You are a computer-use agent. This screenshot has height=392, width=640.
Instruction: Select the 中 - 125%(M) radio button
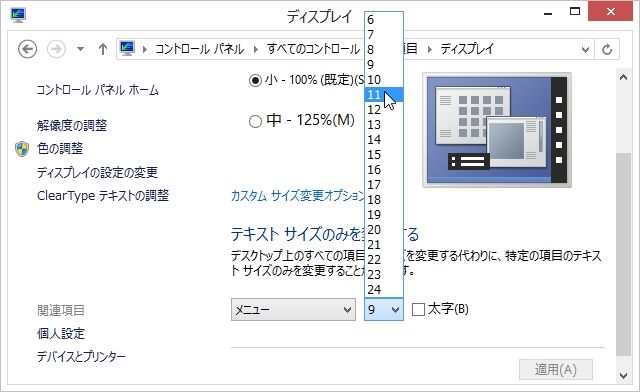coord(255,121)
